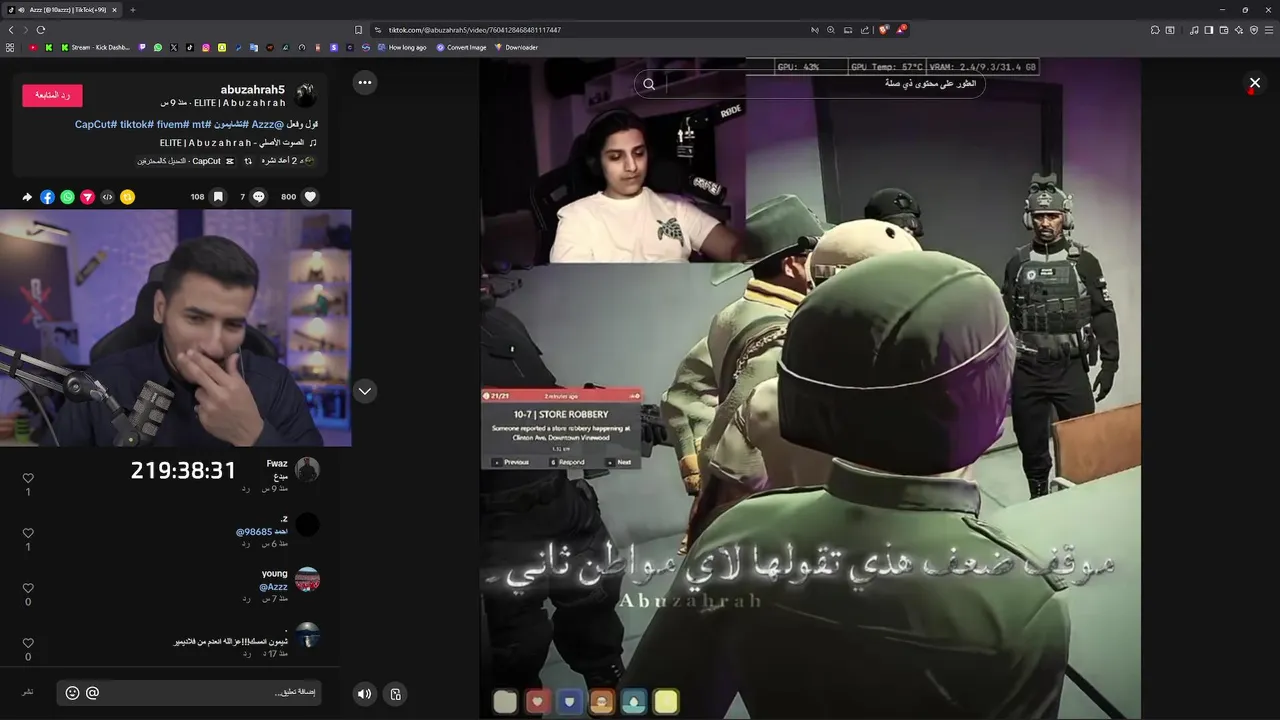Viewport: 1280px width, 720px height.
Task: Open abuzahrah5 profile avatar
Action: pyautogui.click(x=306, y=95)
